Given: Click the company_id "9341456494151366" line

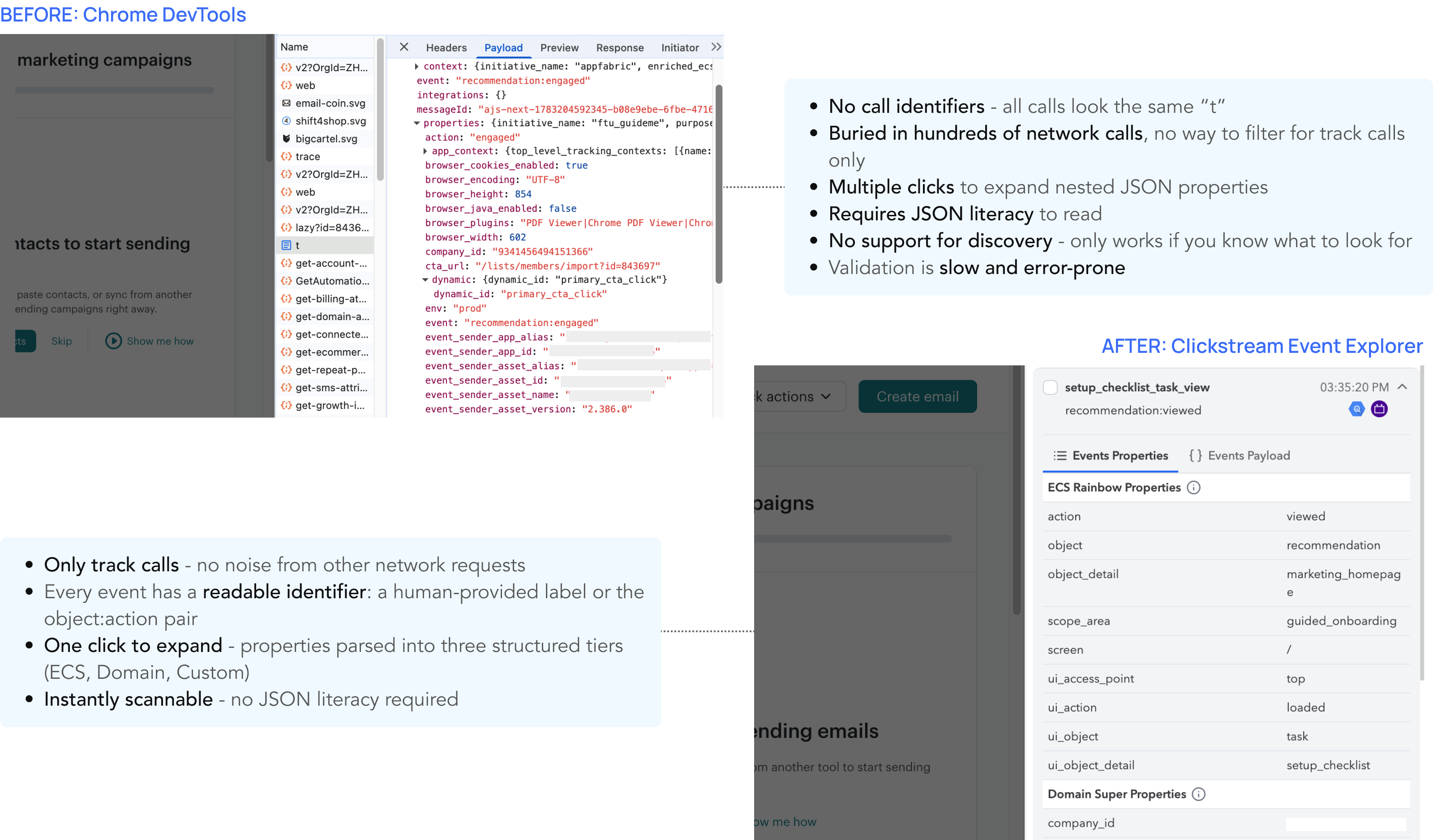Looking at the screenshot, I should pyautogui.click(x=509, y=252).
